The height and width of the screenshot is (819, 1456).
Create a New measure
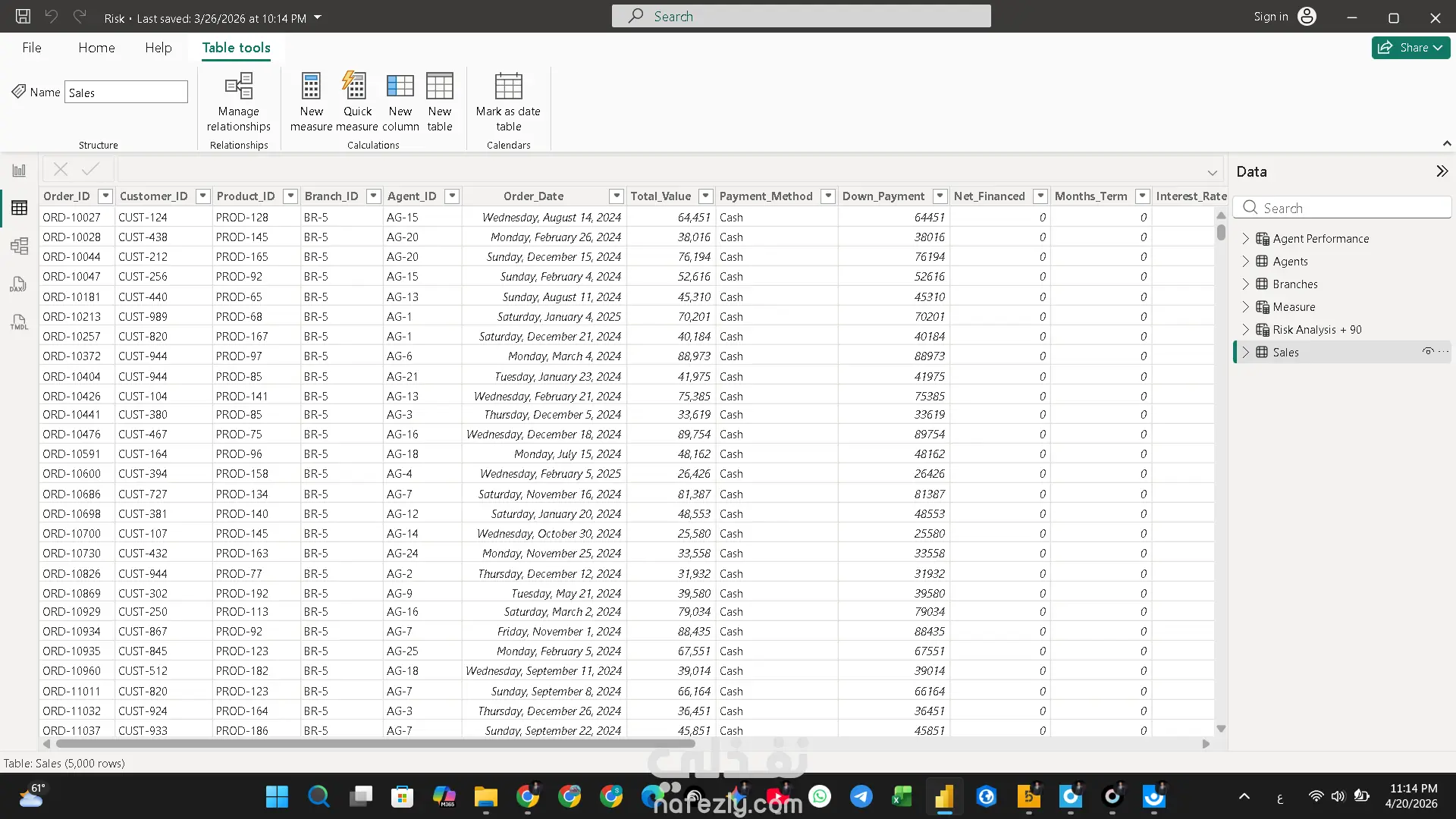click(311, 102)
